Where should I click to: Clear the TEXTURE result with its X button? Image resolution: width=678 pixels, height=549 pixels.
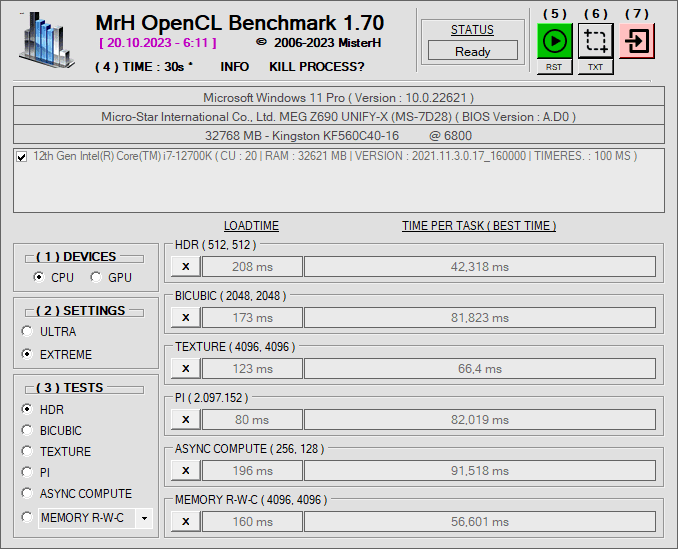click(186, 368)
